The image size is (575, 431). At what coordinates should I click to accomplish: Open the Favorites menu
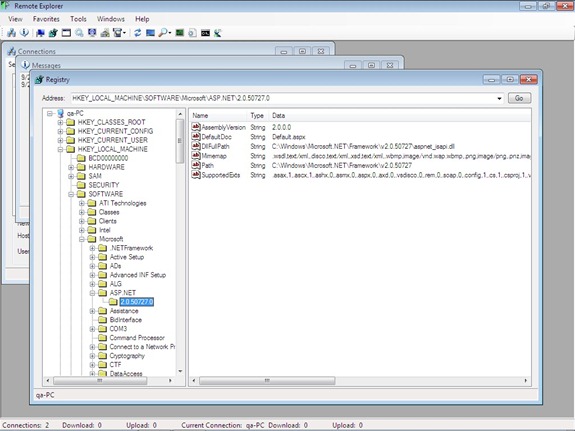point(46,19)
